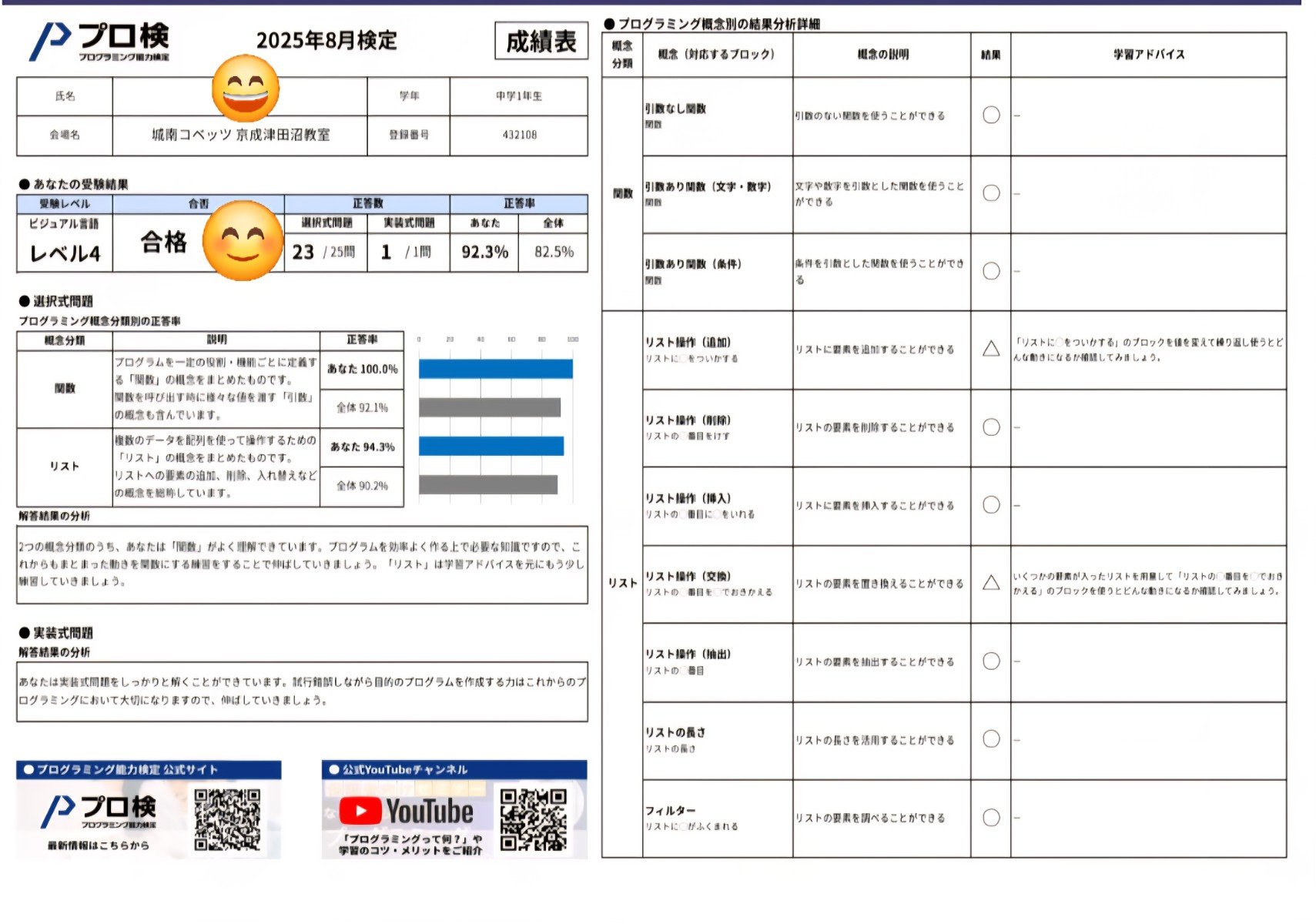Click the 学習アドバイス column header

tap(1148, 55)
